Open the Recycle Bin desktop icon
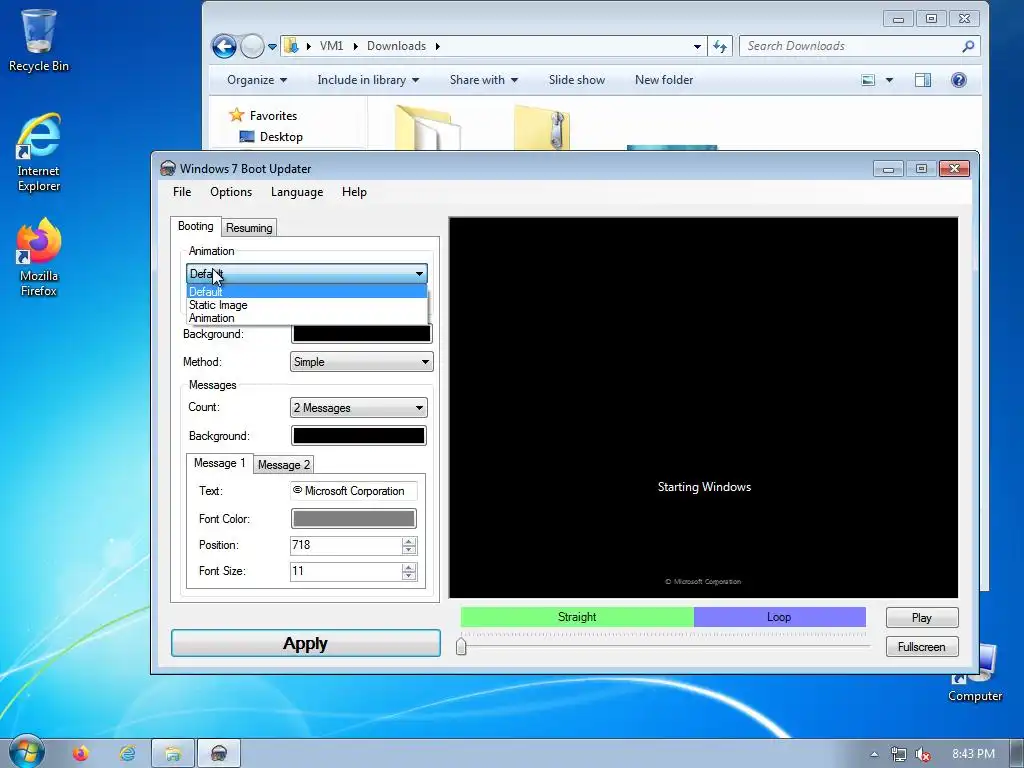The width and height of the screenshot is (1024, 768). pos(38,39)
